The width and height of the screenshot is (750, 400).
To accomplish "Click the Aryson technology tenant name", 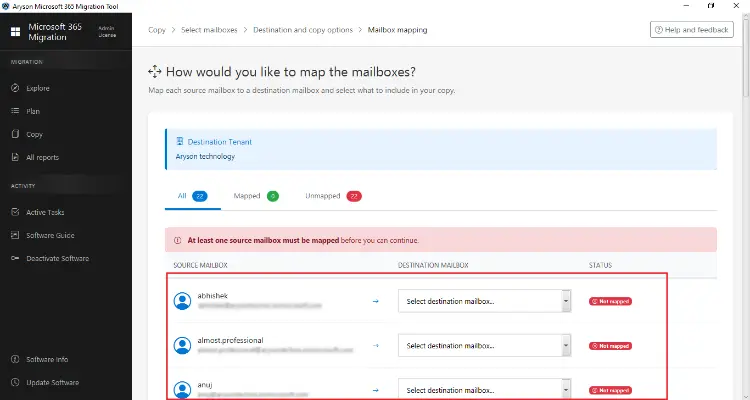I will point(205,156).
